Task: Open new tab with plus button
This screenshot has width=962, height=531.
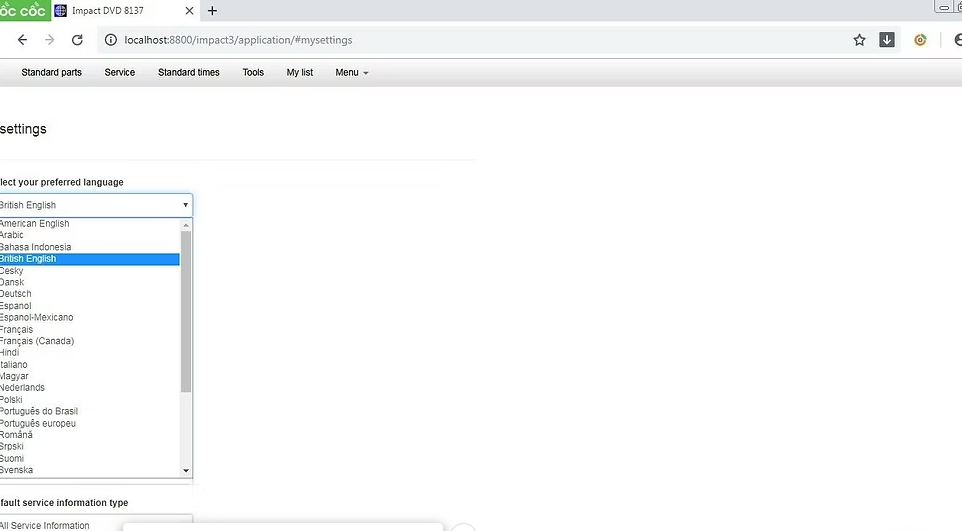Action: click(212, 11)
